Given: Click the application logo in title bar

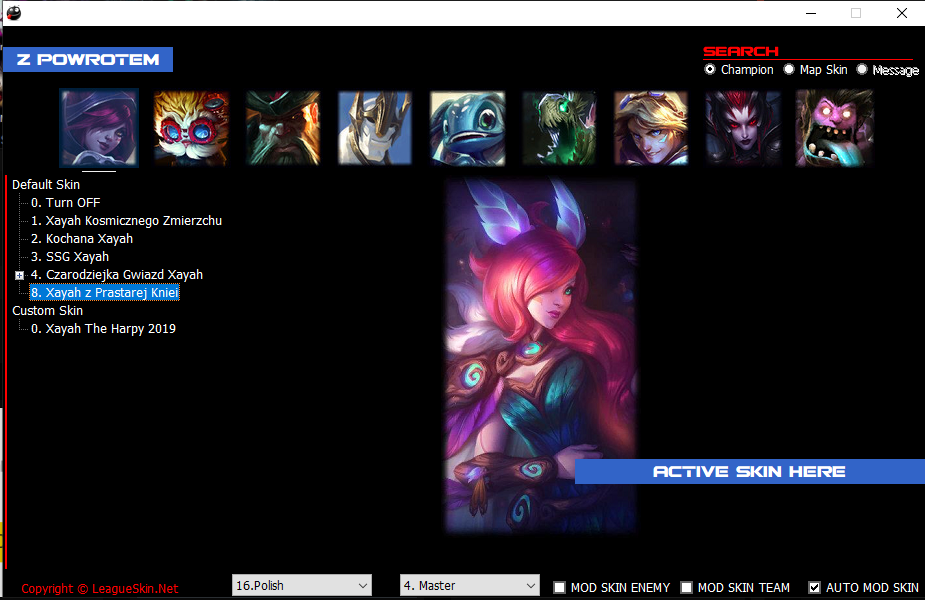Looking at the screenshot, I should tap(14, 12).
